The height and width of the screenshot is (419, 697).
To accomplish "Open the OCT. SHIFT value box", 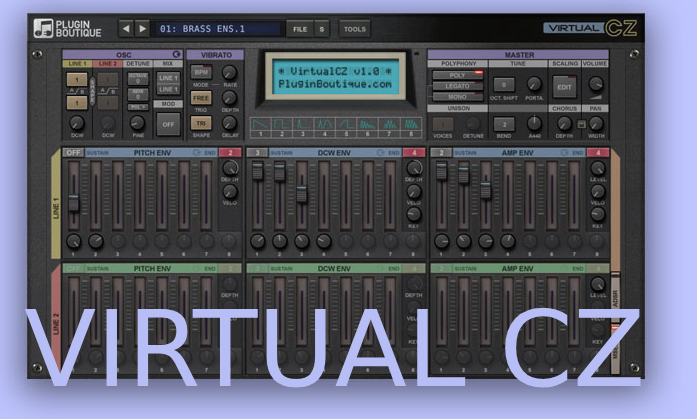I will click(504, 84).
